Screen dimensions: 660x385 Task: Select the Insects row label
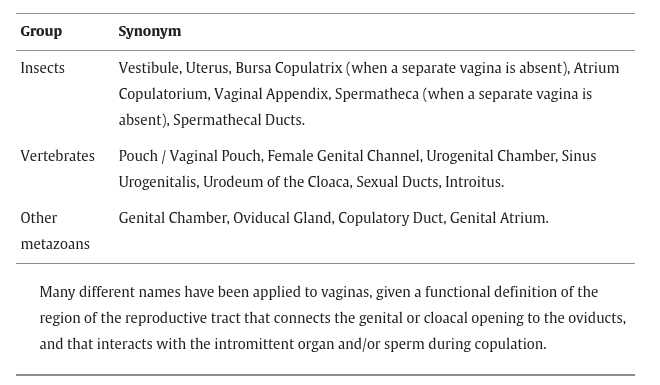coord(43,68)
